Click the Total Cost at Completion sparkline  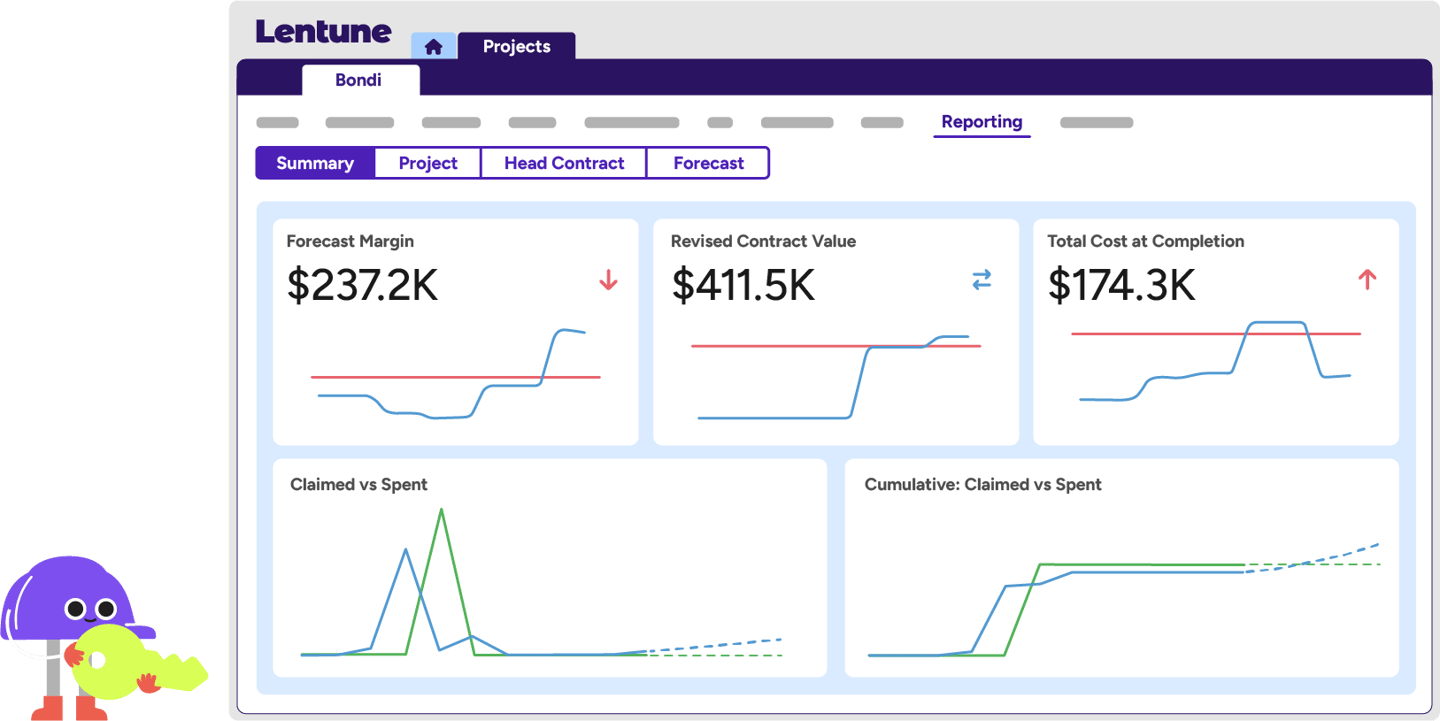1215,365
